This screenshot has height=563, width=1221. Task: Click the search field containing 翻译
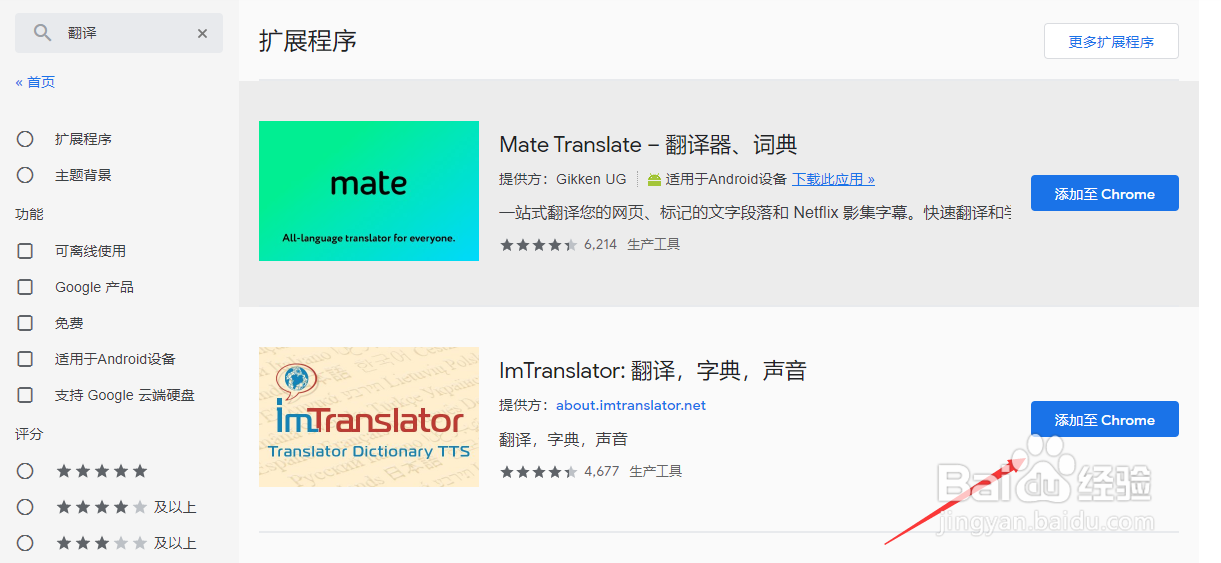pos(119,33)
